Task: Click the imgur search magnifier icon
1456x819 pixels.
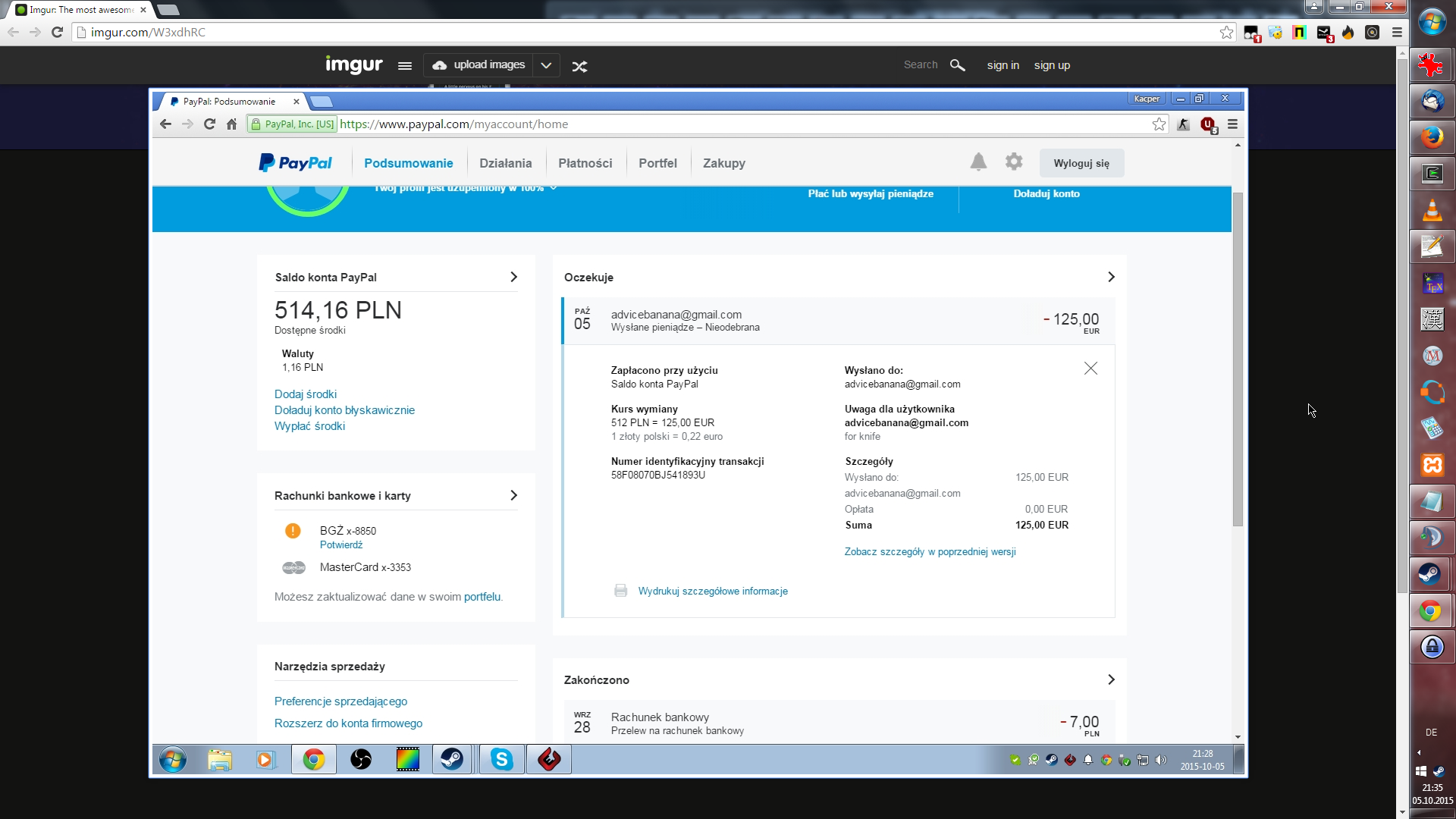Action: (x=957, y=65)
